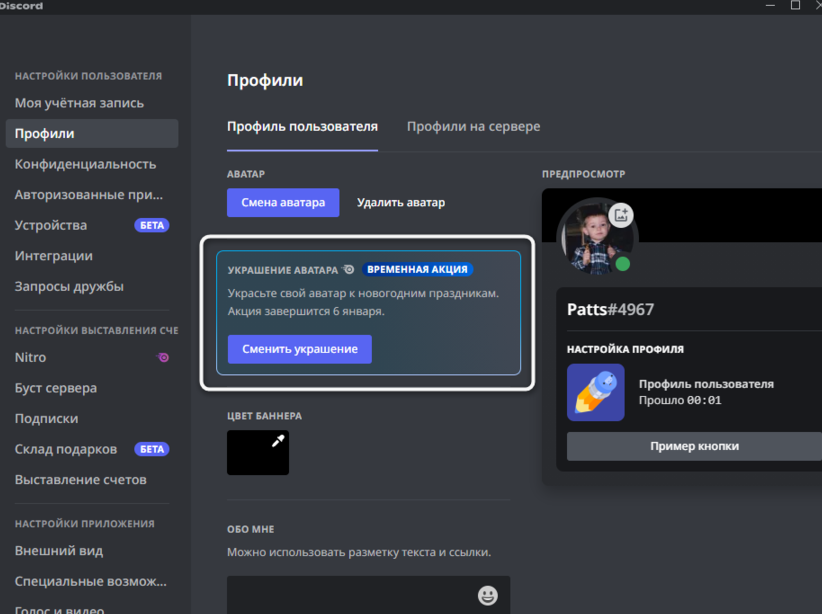The width and height of the screenshot is (822, 614).
Task: Click the green online status indicator
Action: (x=622, y=264)
